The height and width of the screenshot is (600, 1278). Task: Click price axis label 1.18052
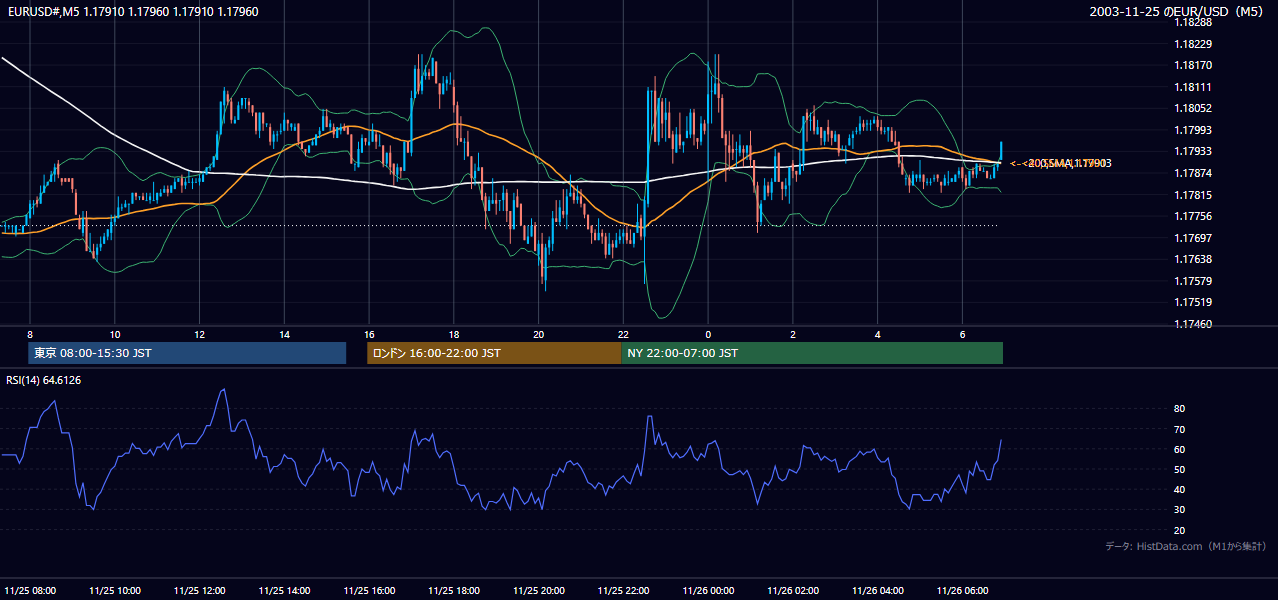tap(1192, 108)
